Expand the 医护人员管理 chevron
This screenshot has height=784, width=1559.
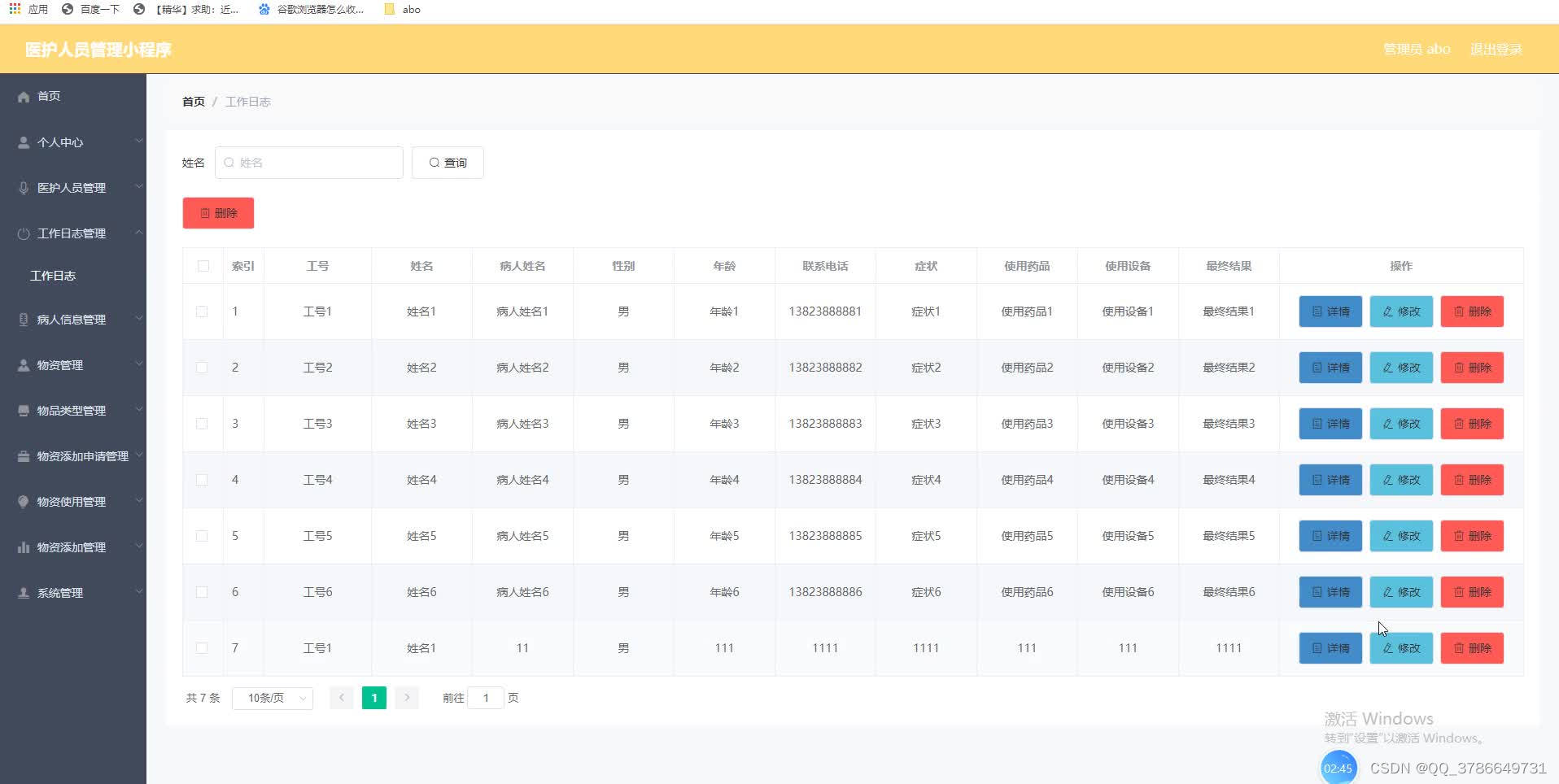tap(139, 187)
